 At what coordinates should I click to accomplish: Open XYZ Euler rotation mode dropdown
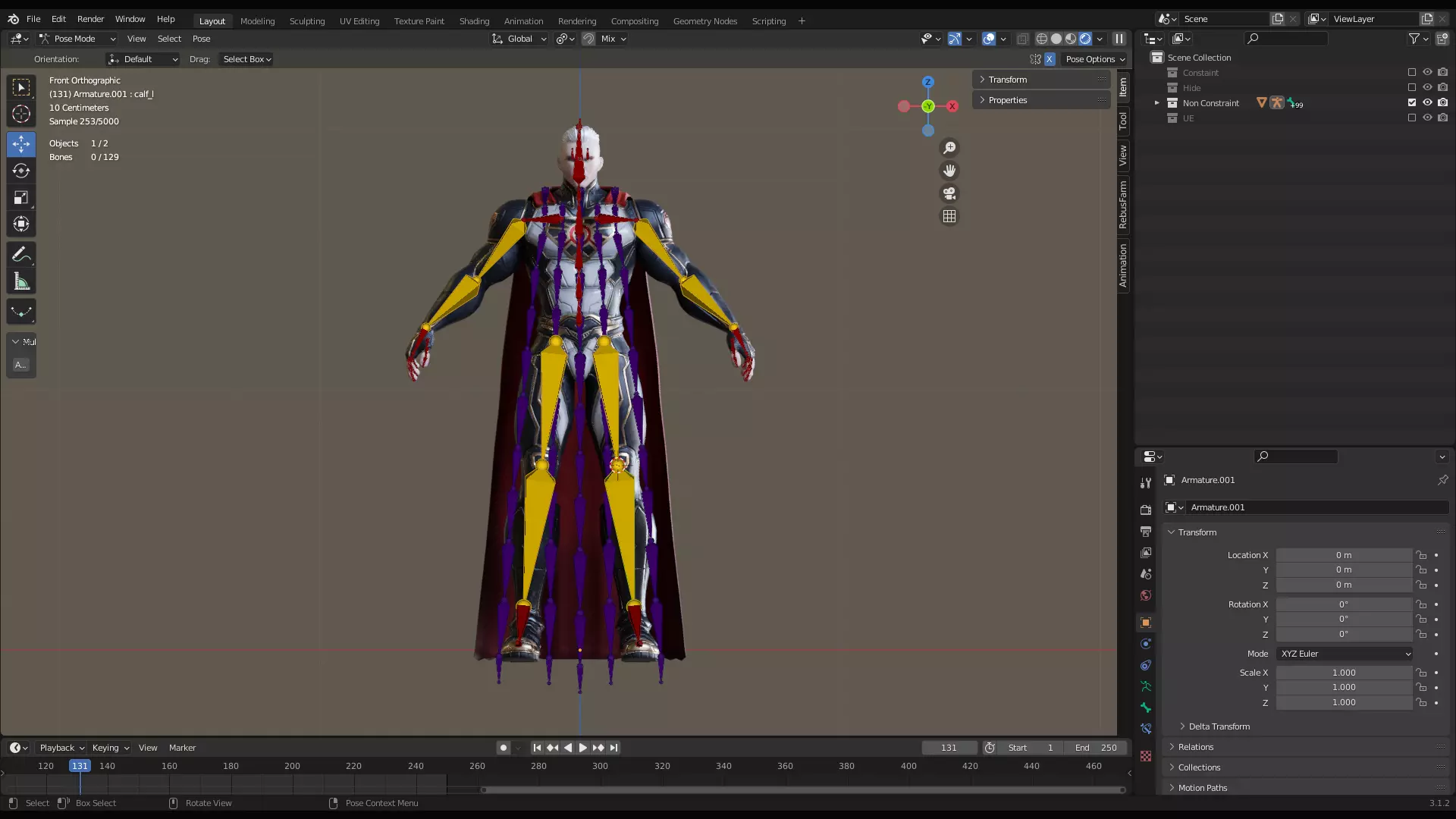pos(1345,654)
